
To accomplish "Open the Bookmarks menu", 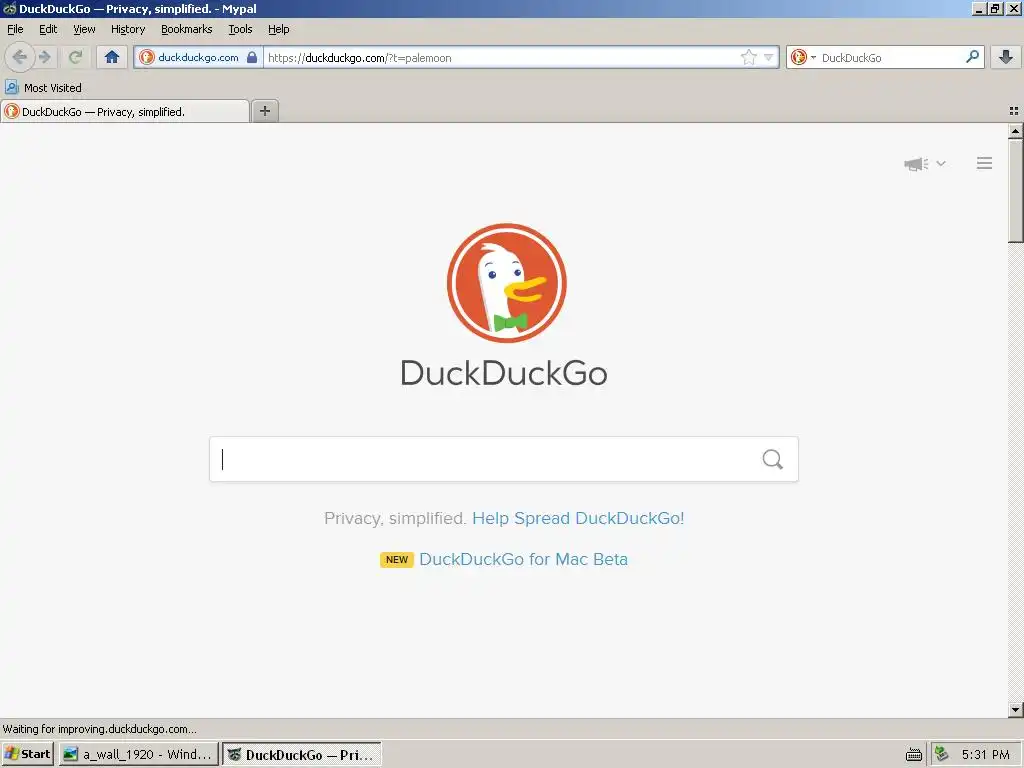I will 187,29.
